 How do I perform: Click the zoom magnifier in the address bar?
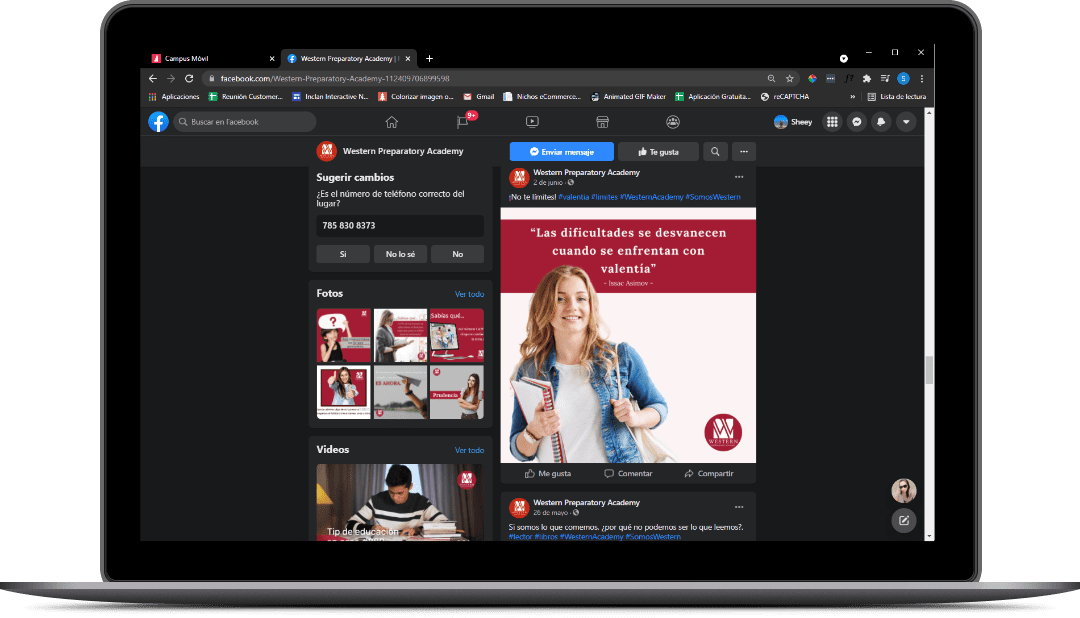(x=771, y=79)
